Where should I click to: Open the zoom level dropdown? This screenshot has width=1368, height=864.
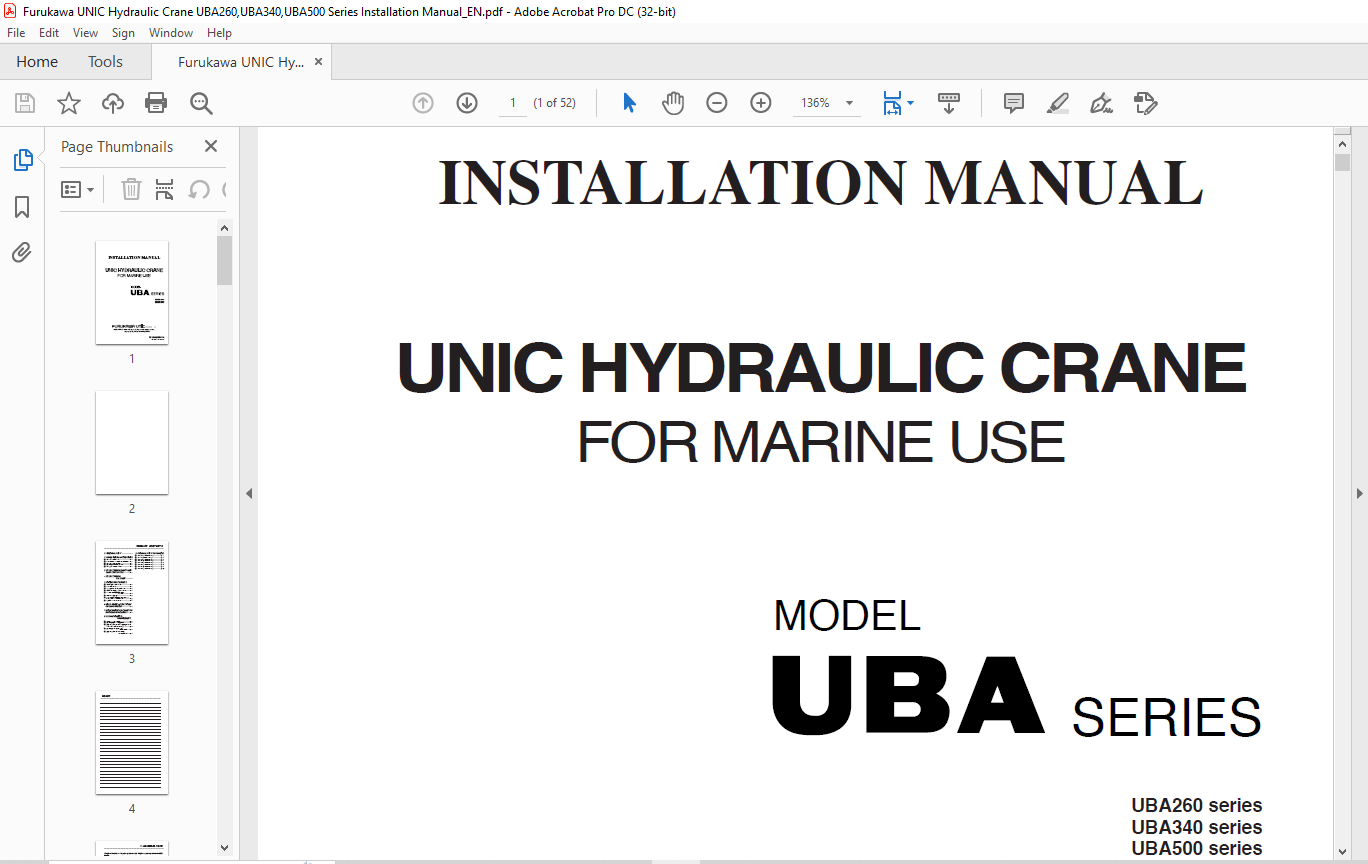(850, 103)
